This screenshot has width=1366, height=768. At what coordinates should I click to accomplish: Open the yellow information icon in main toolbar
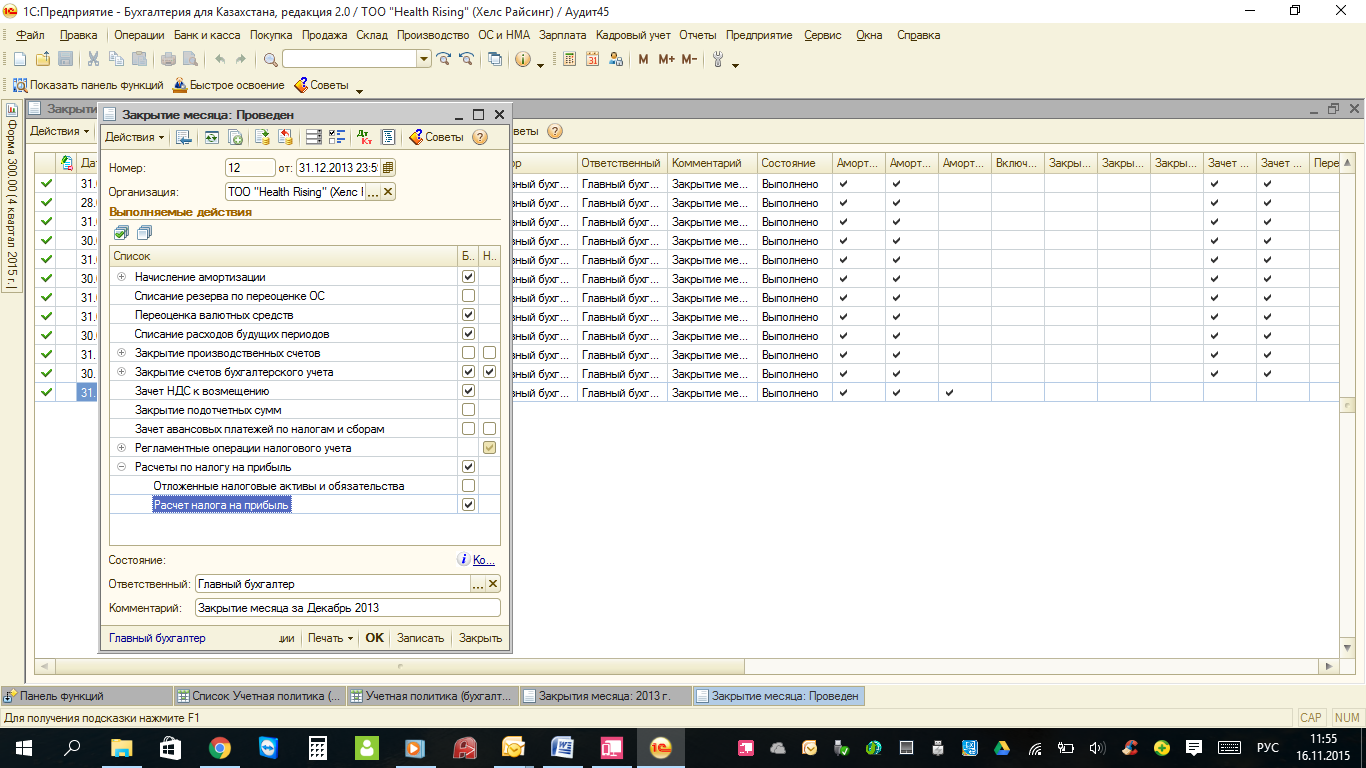point(523,59)
